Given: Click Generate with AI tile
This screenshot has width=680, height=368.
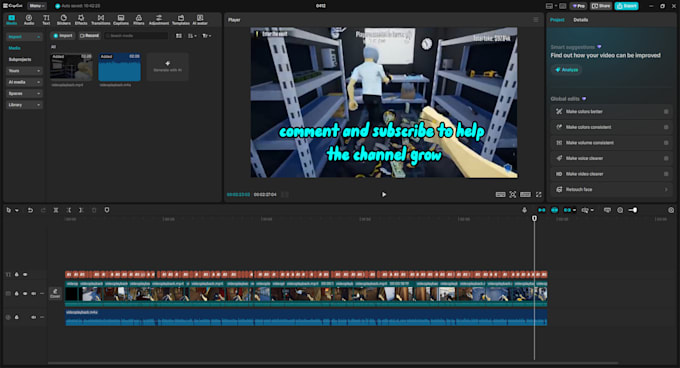Looking at the screenshot, I should tap(167, 66).
